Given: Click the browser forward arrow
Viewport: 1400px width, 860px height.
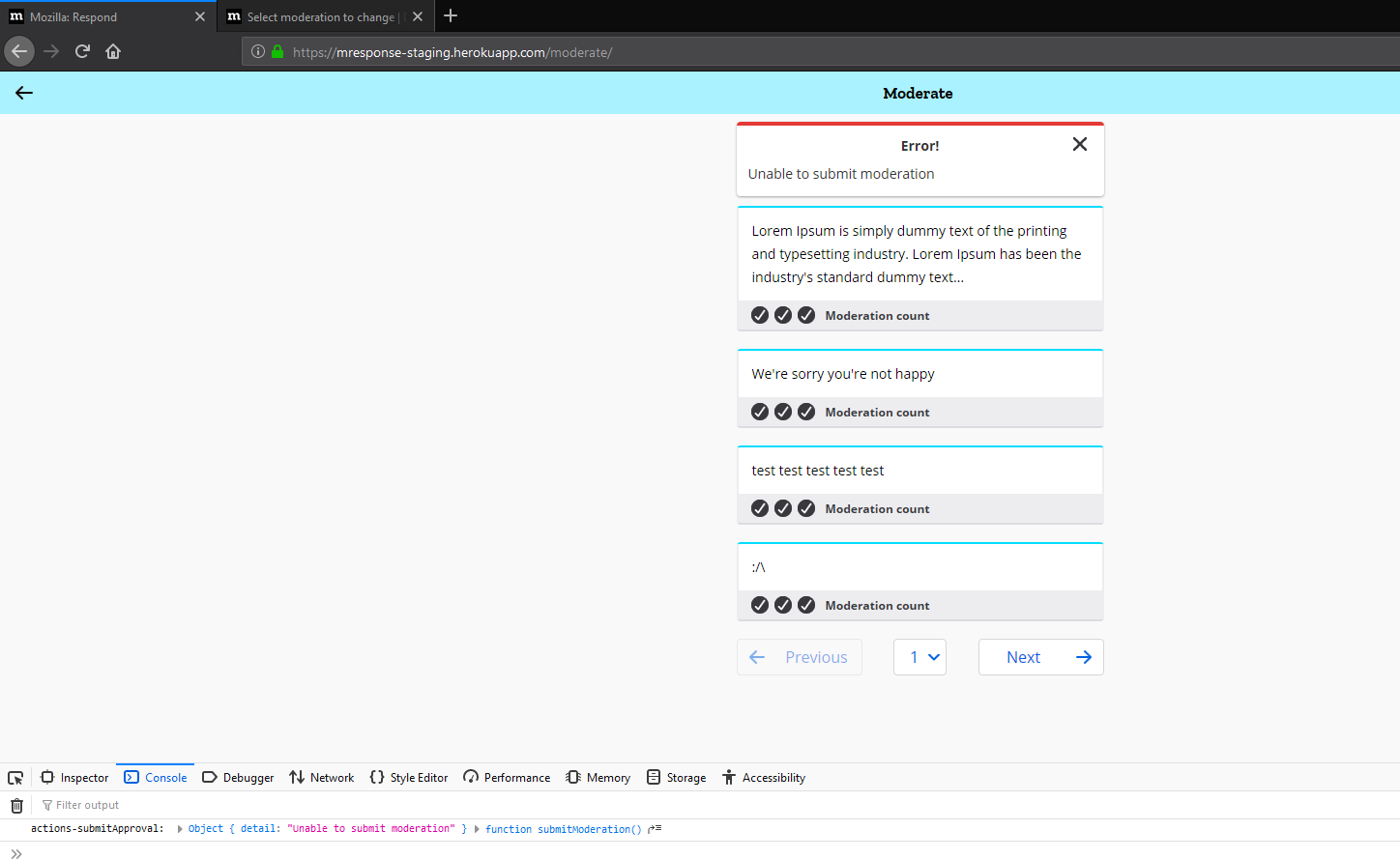Looking at the screenshot, I should point(51,51).
